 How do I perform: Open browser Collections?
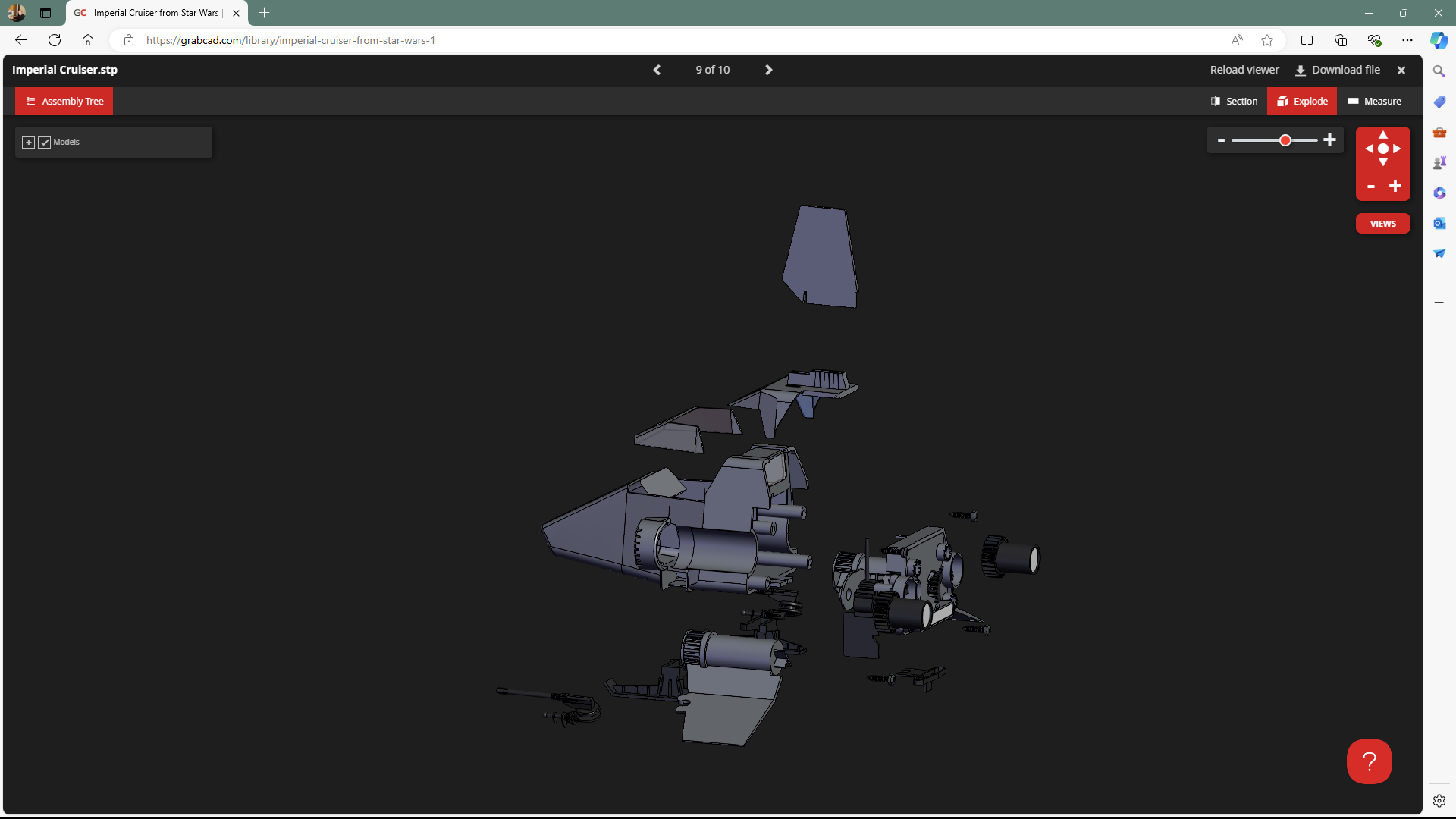click(x=1341, y=40)
